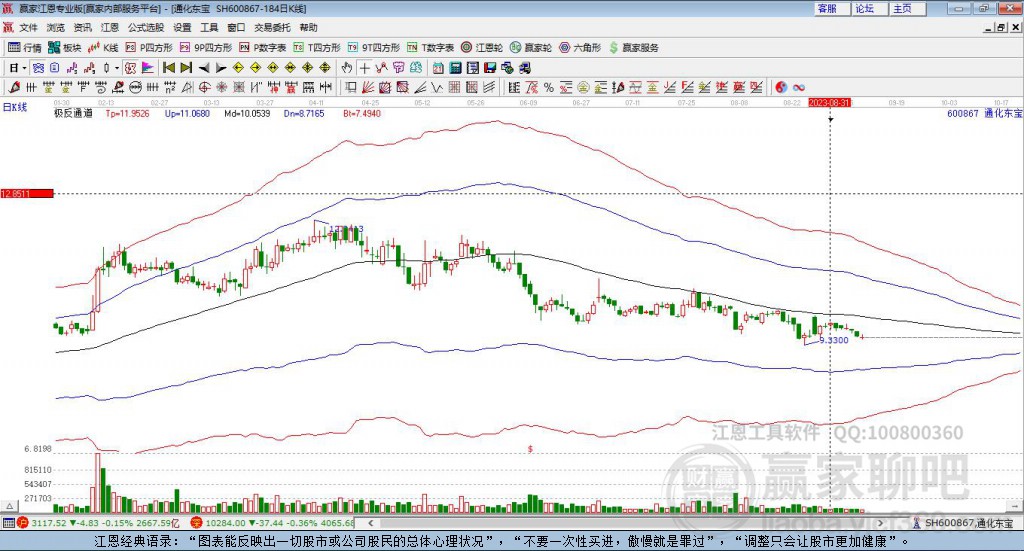Open the 9P四方形 tool
This screenshot has width=1024, height=551.
(206, 48)
